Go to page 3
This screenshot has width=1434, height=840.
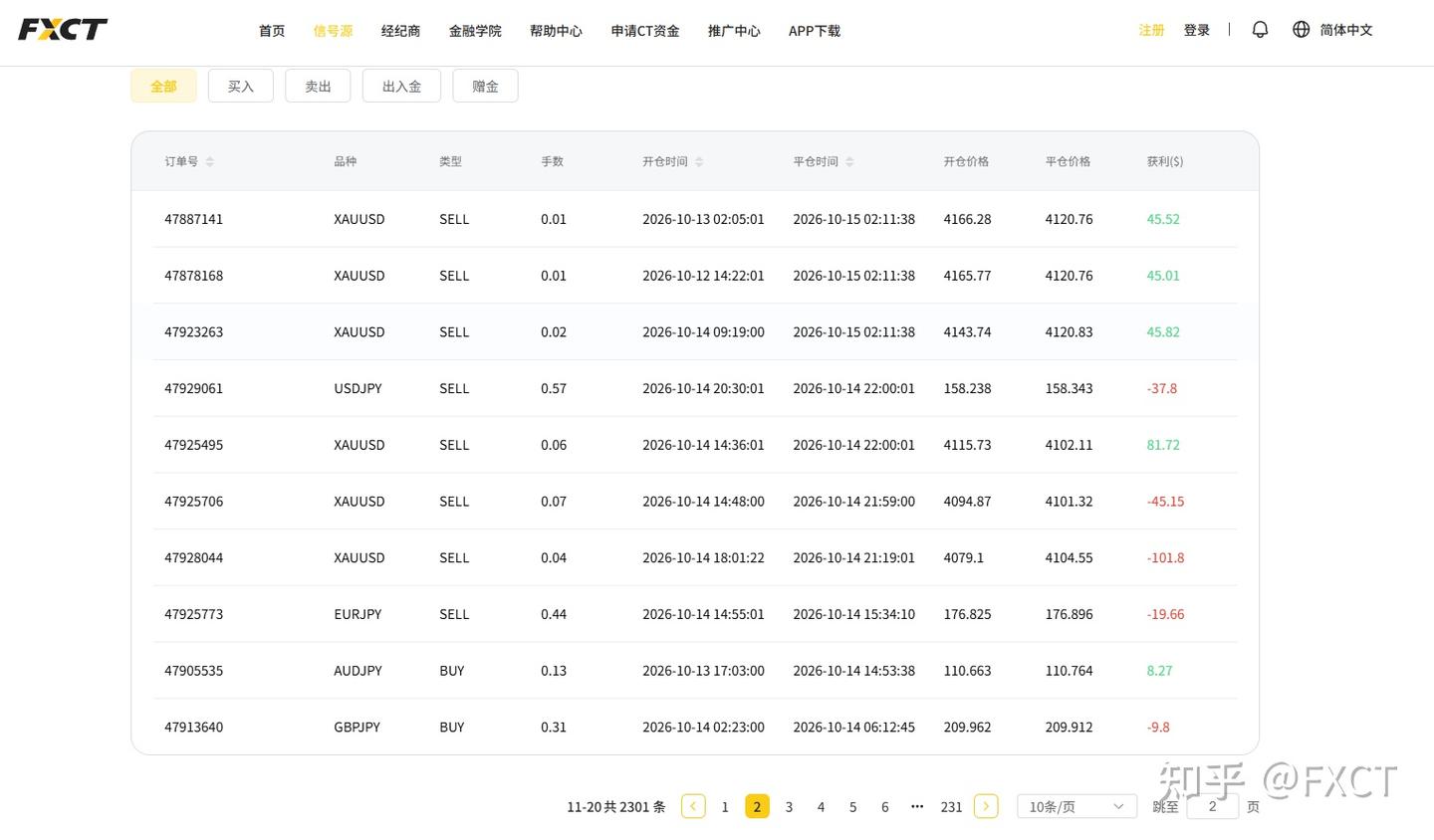[x=789, y=806]
